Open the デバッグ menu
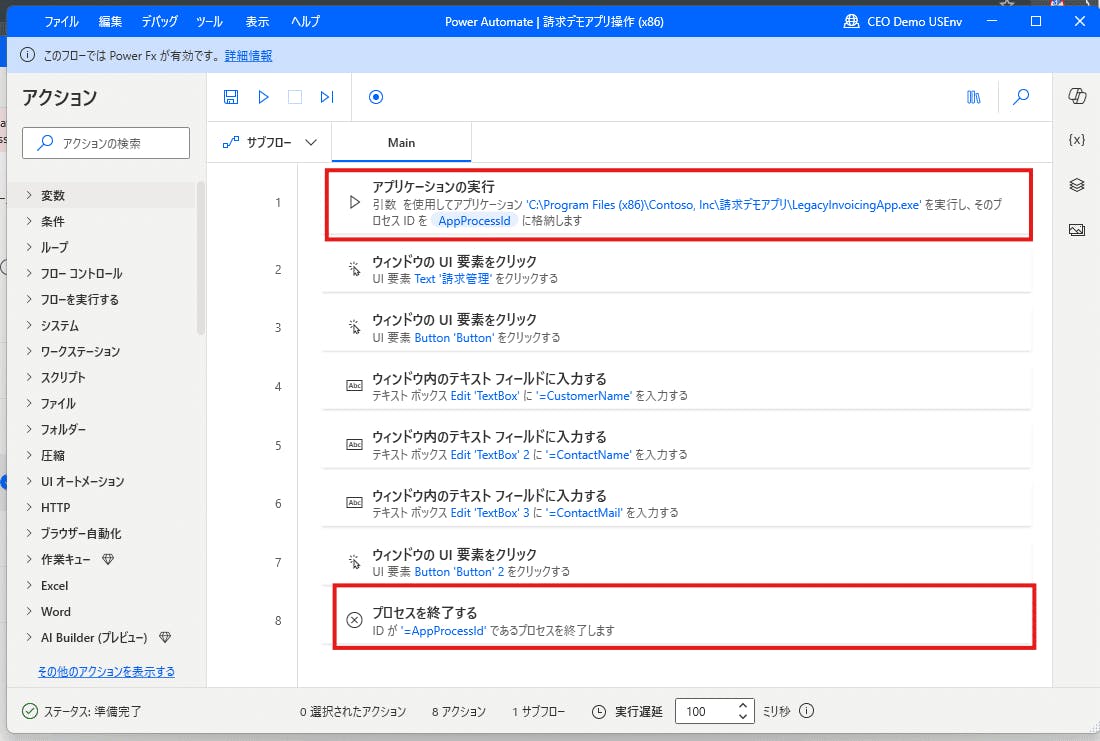 (x=159, y=21)
